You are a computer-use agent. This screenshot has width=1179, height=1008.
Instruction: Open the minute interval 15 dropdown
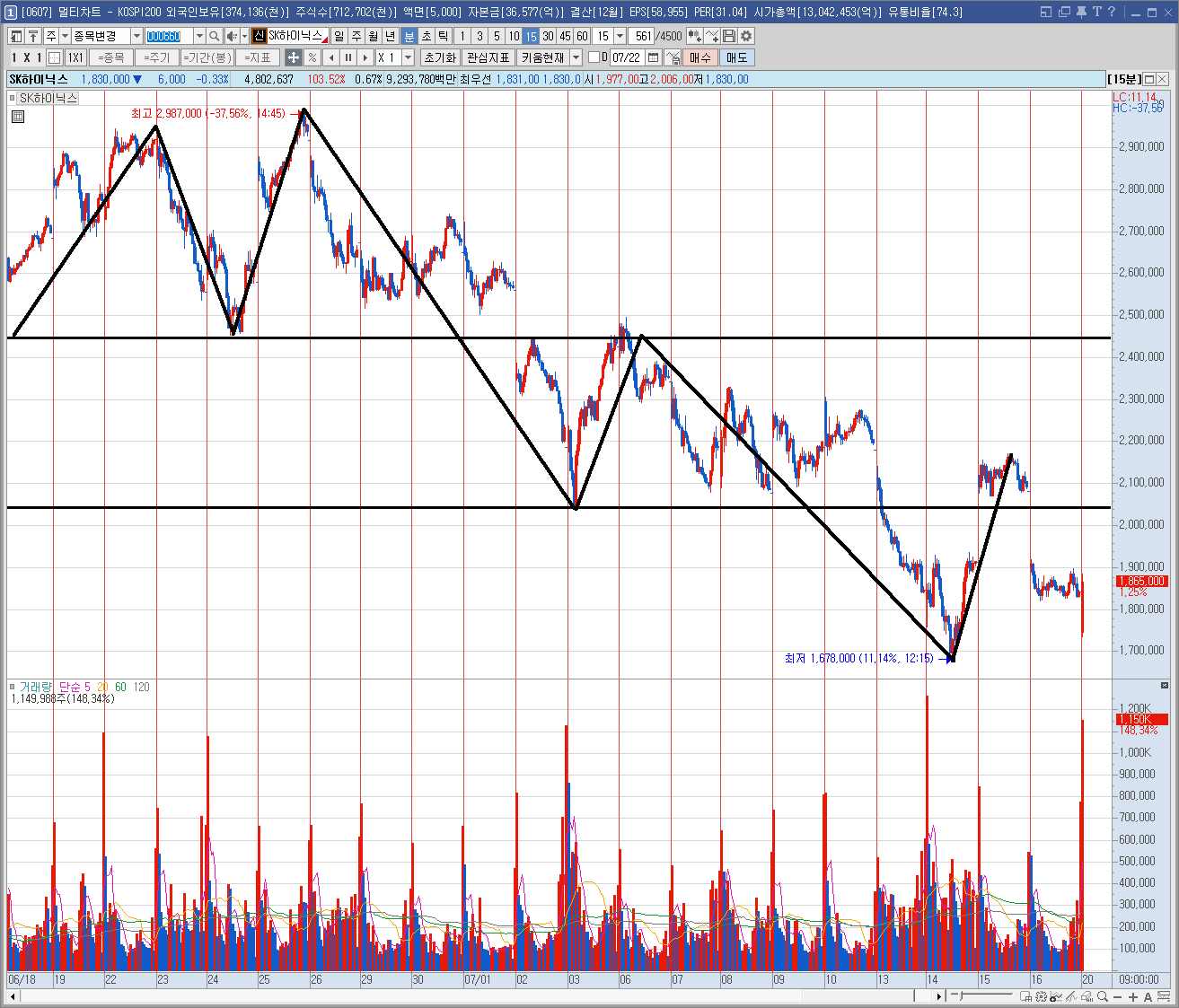[x=620, y=36]
